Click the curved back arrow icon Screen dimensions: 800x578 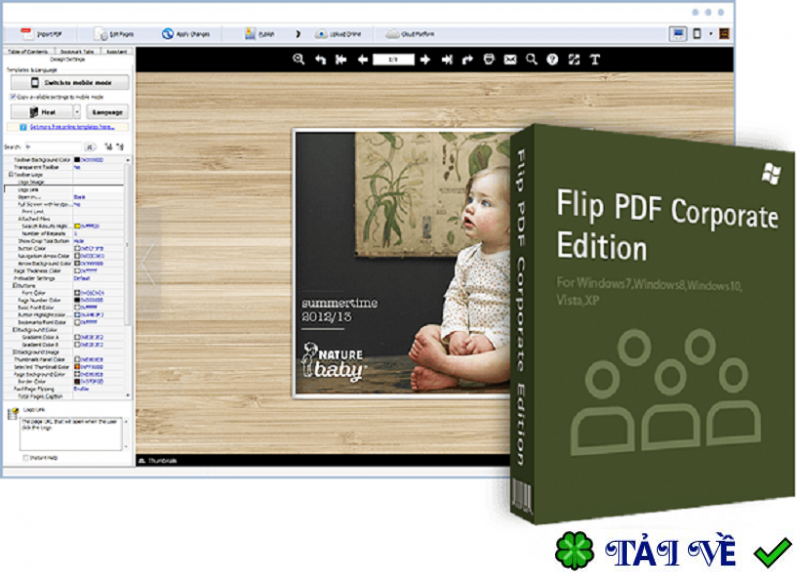[320, 60]
